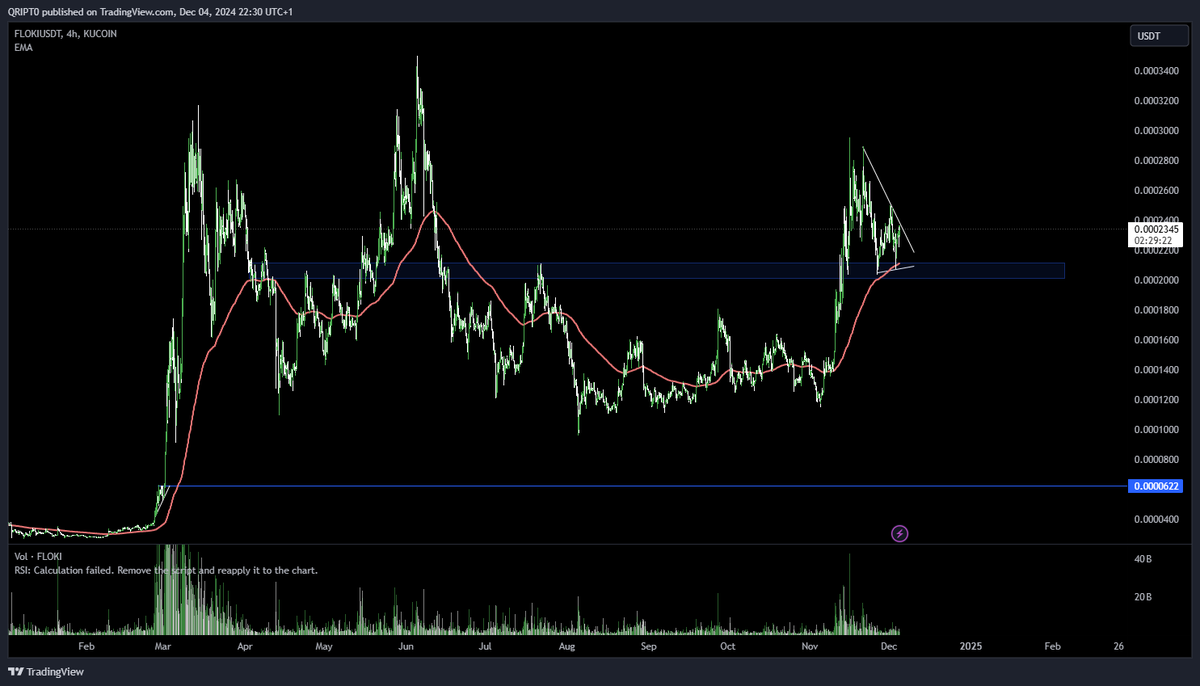This screenshot has width=1200, height=686.
Task: Click the Jul time axis label
Action: pos(485,647)
